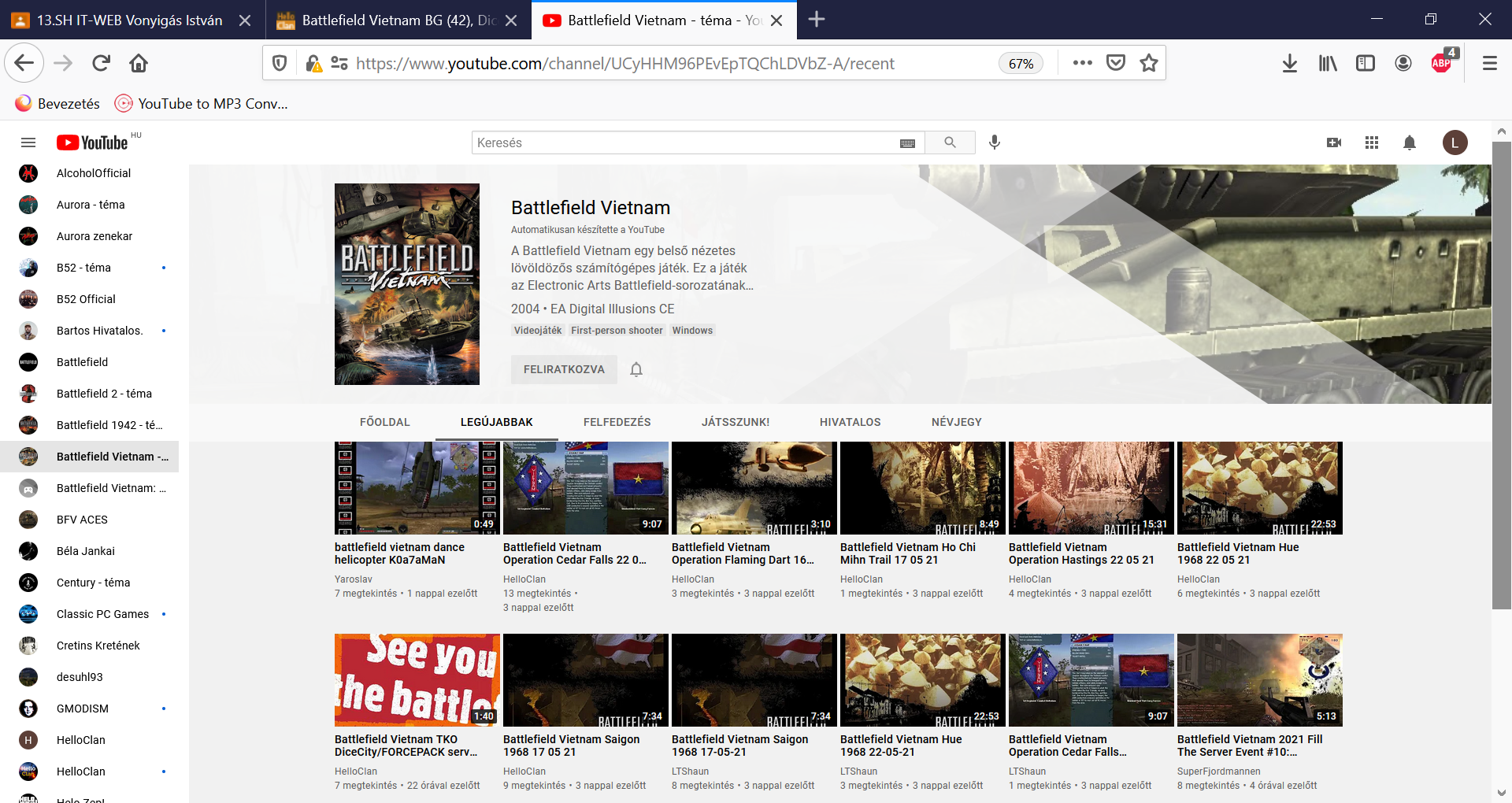Viewport: 1512px width, 803px height.
Task: Open account avatar menu 'L'
Action: click(x=1455, y=142)
